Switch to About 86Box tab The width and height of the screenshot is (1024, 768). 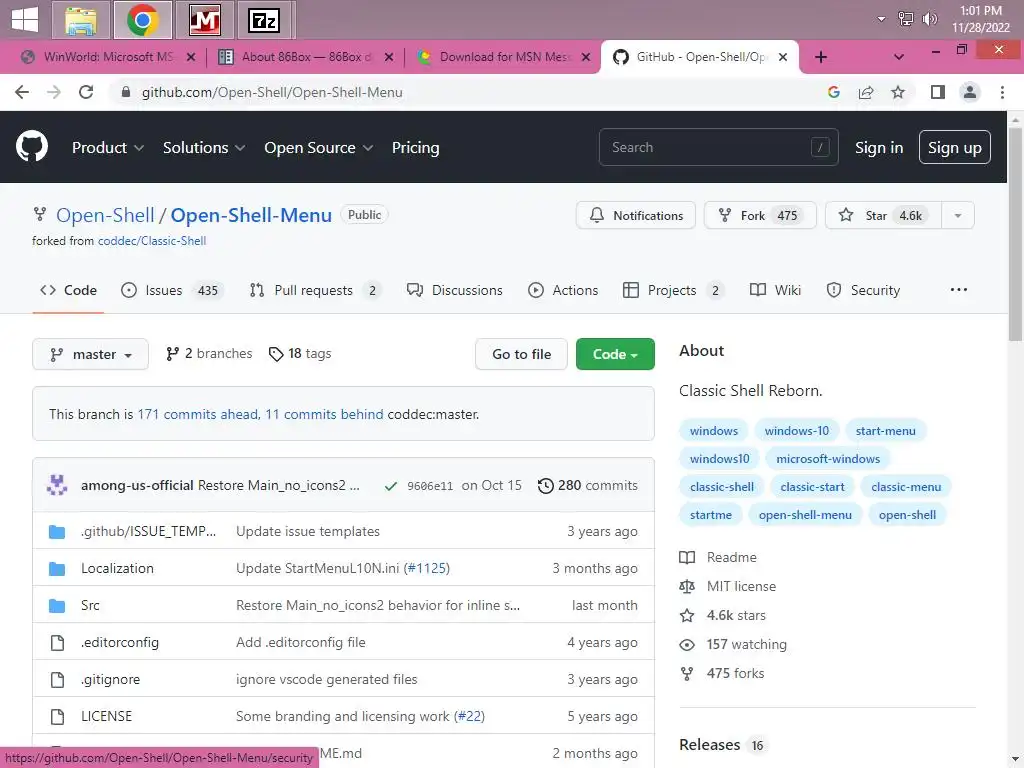305,57
